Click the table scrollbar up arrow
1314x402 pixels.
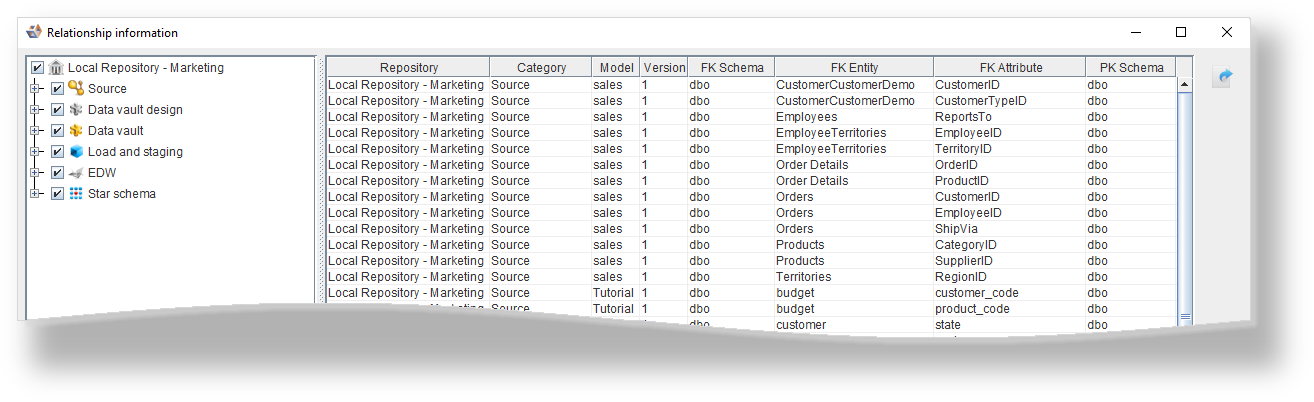click(x=1184, y=85)
